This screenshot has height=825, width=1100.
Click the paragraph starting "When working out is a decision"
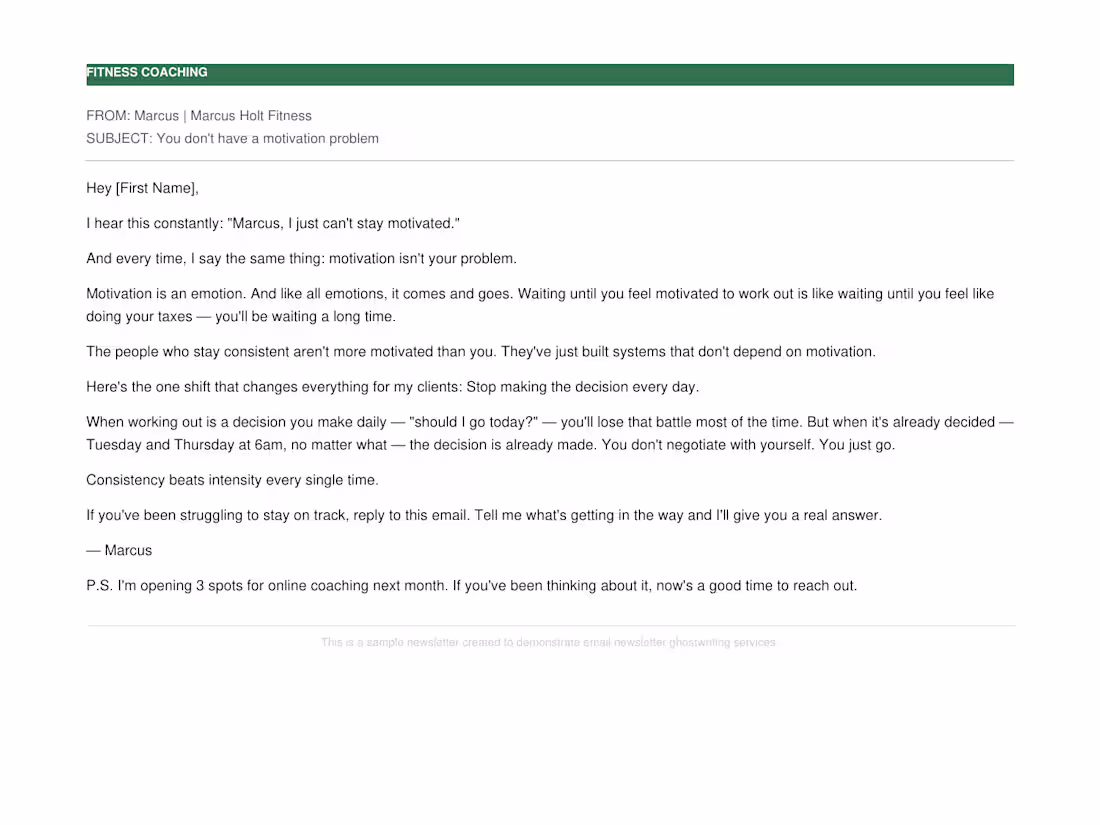click(x=549, y=434)
